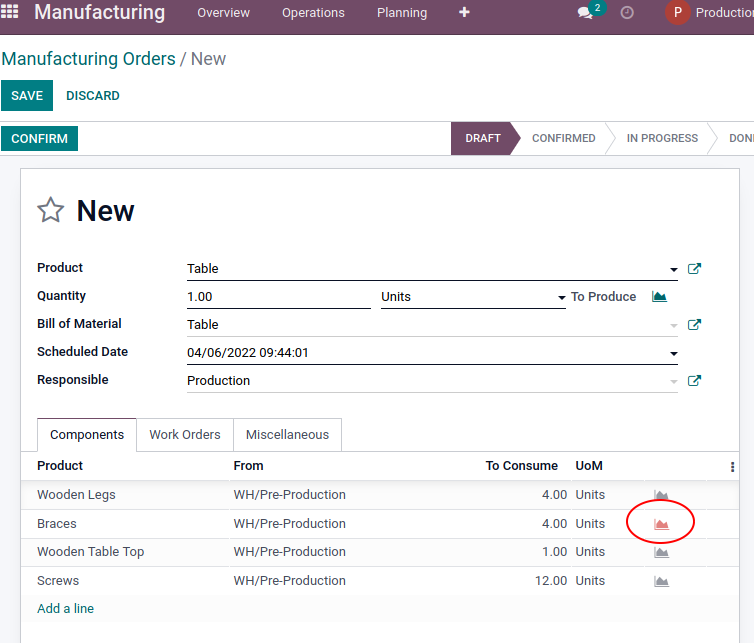Screen dimensions: 754x643
Task: Open external link for Bill of Material
Action: point(694,325)
